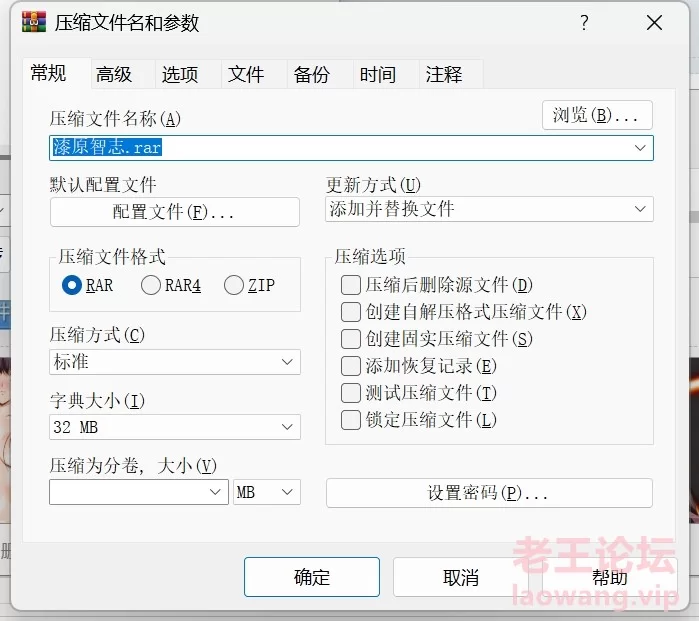This screenshot has width=699, height=621.
Task: Select the RAR format radio button
Action: click(72, 286)
